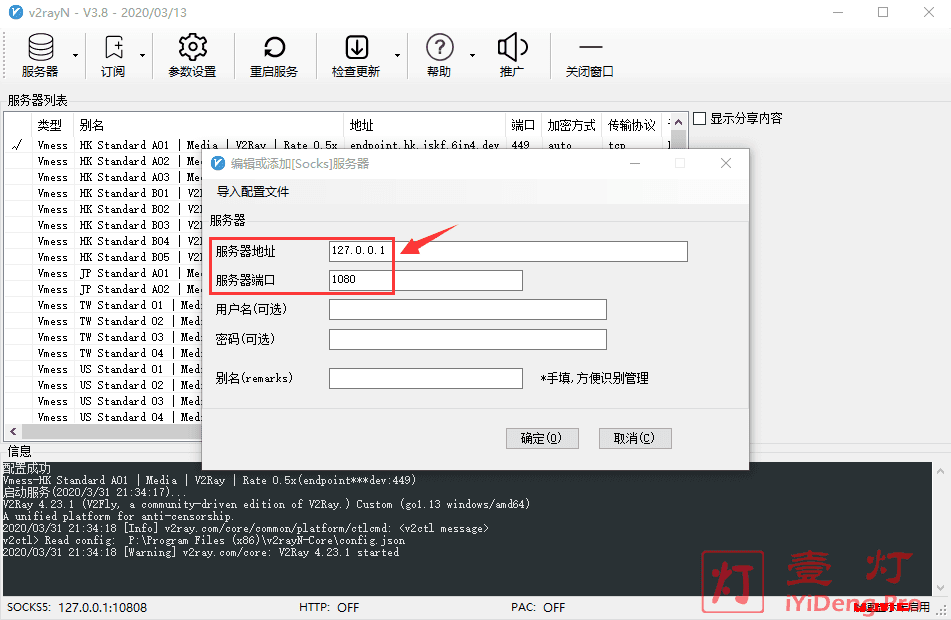Open the 帮助 help icon

point(439,55)
